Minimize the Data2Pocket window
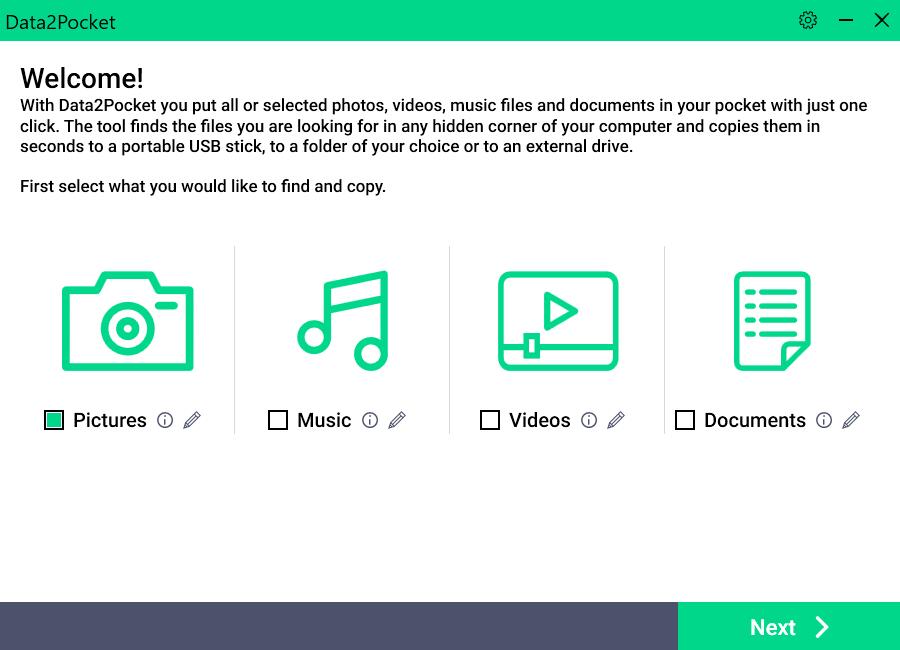This screenshot has width=900, height=650. (x=846, y=20)
